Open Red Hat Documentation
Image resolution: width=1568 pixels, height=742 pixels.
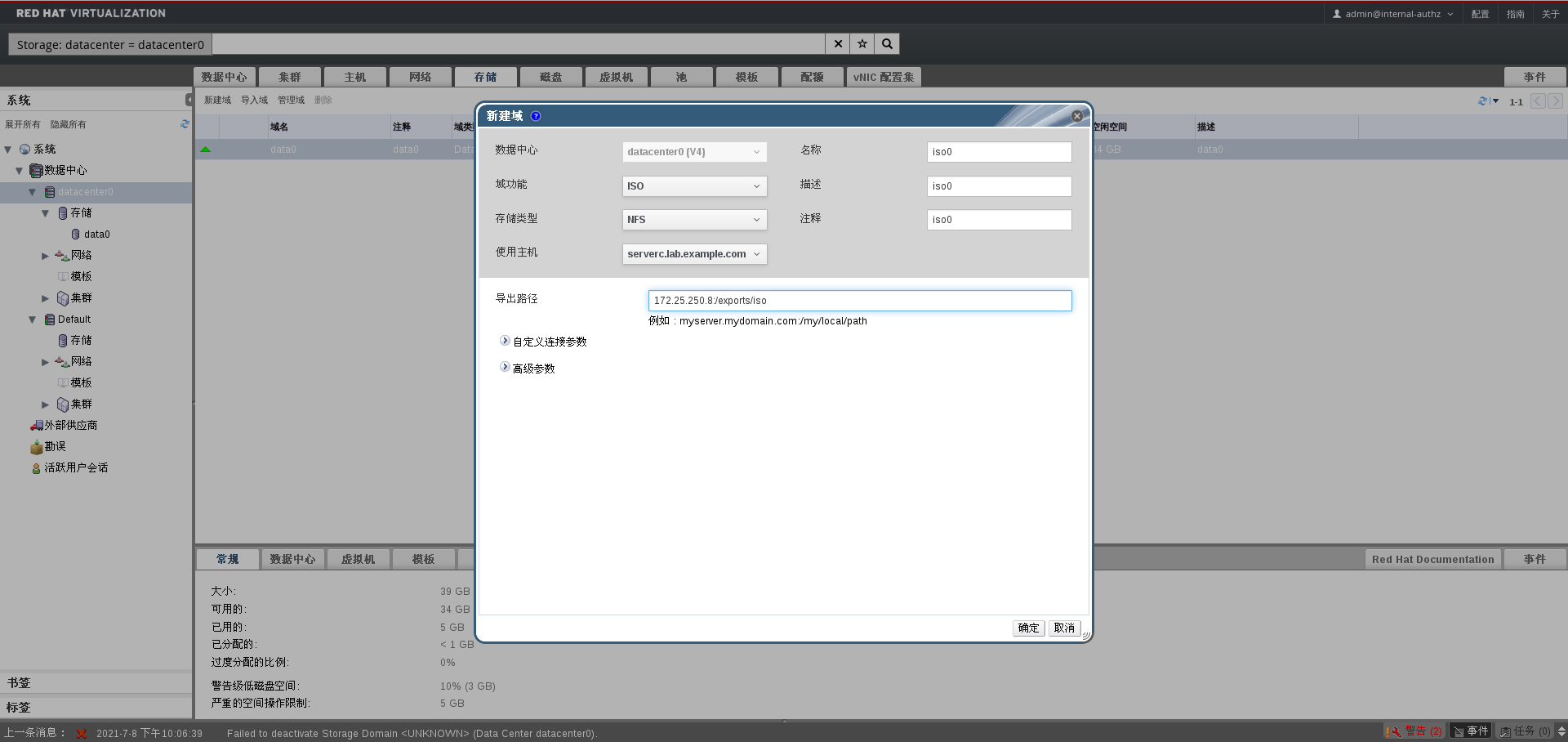point(1432,559)
